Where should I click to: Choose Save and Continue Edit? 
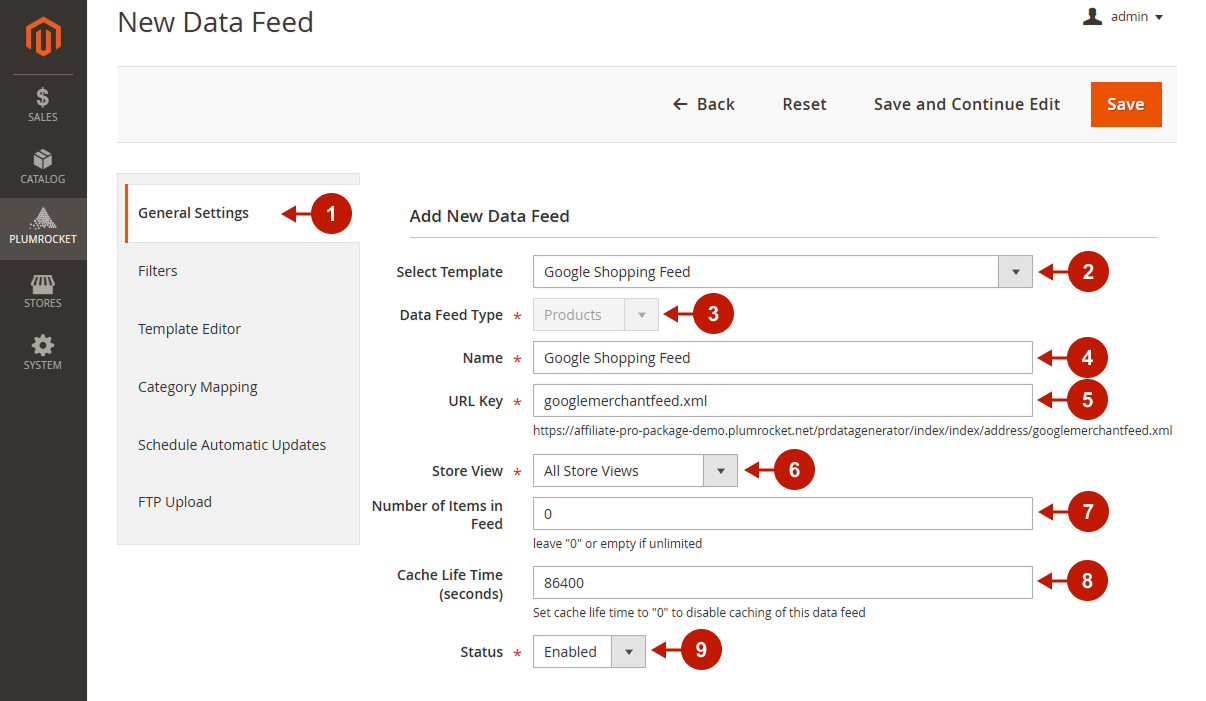[x=967, y=104]
